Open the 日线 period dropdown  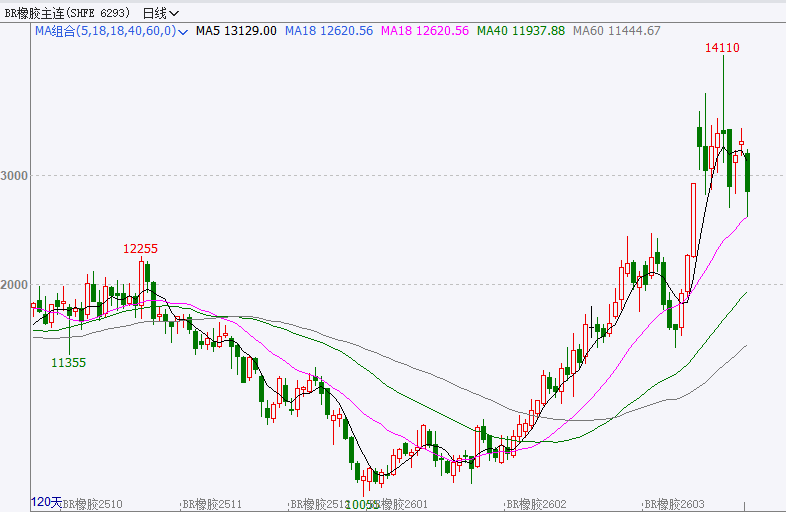tap(160, 13)
